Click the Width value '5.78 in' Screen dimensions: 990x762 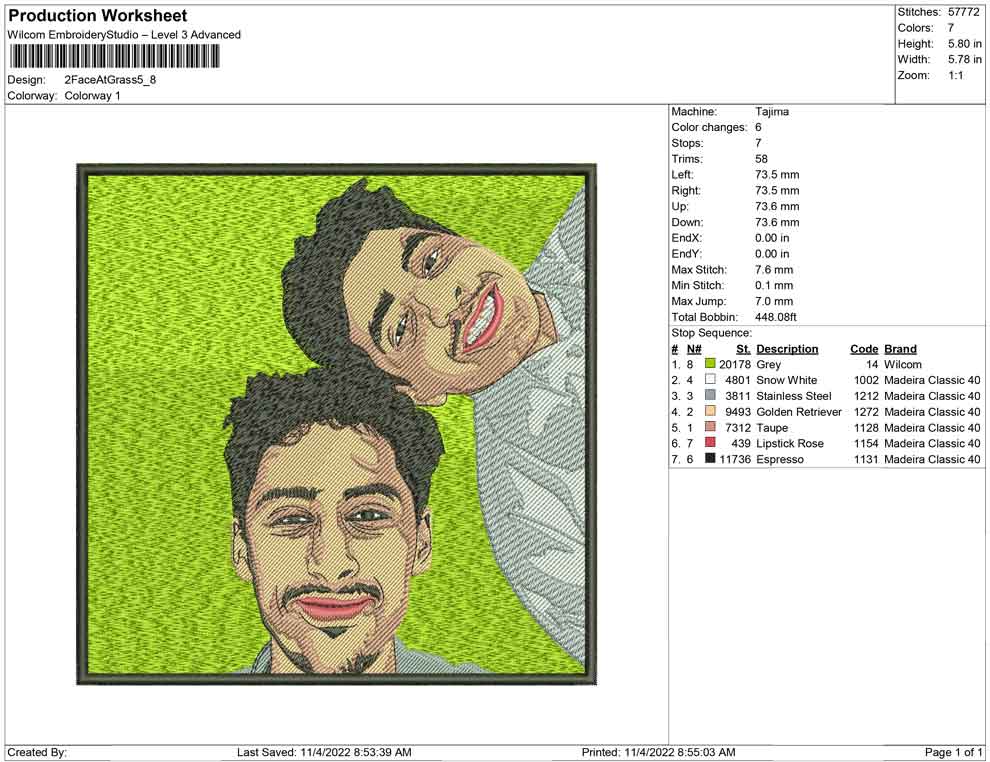point(965,59)
